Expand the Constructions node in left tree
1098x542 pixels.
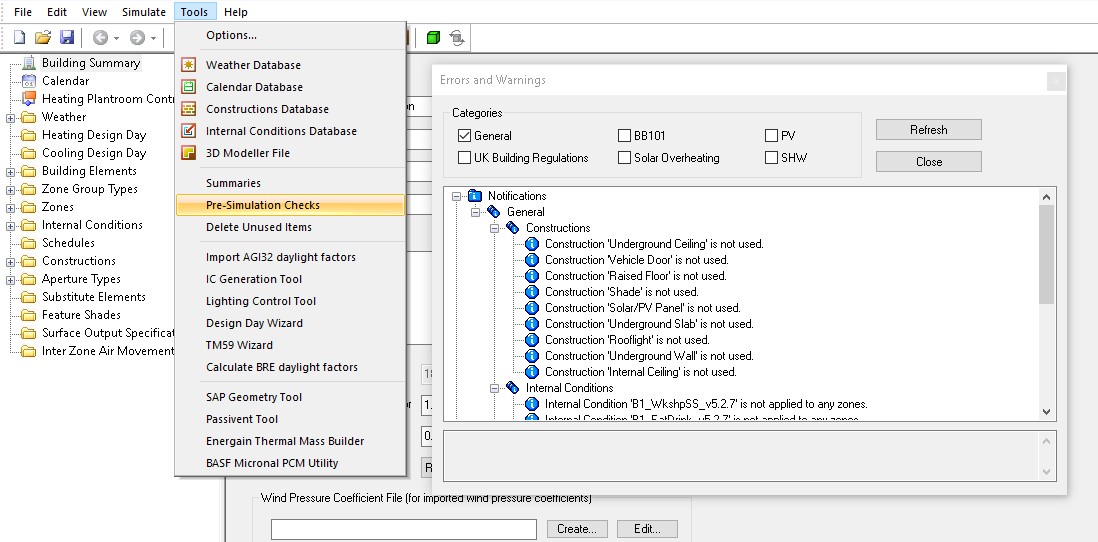(x=11, y=261)
